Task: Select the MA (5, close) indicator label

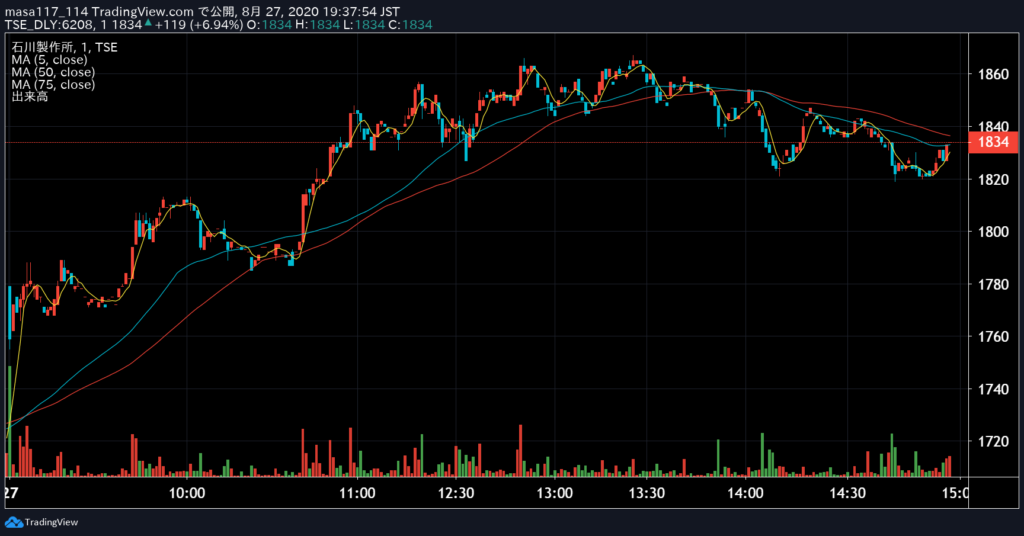Action: [49, 59]
